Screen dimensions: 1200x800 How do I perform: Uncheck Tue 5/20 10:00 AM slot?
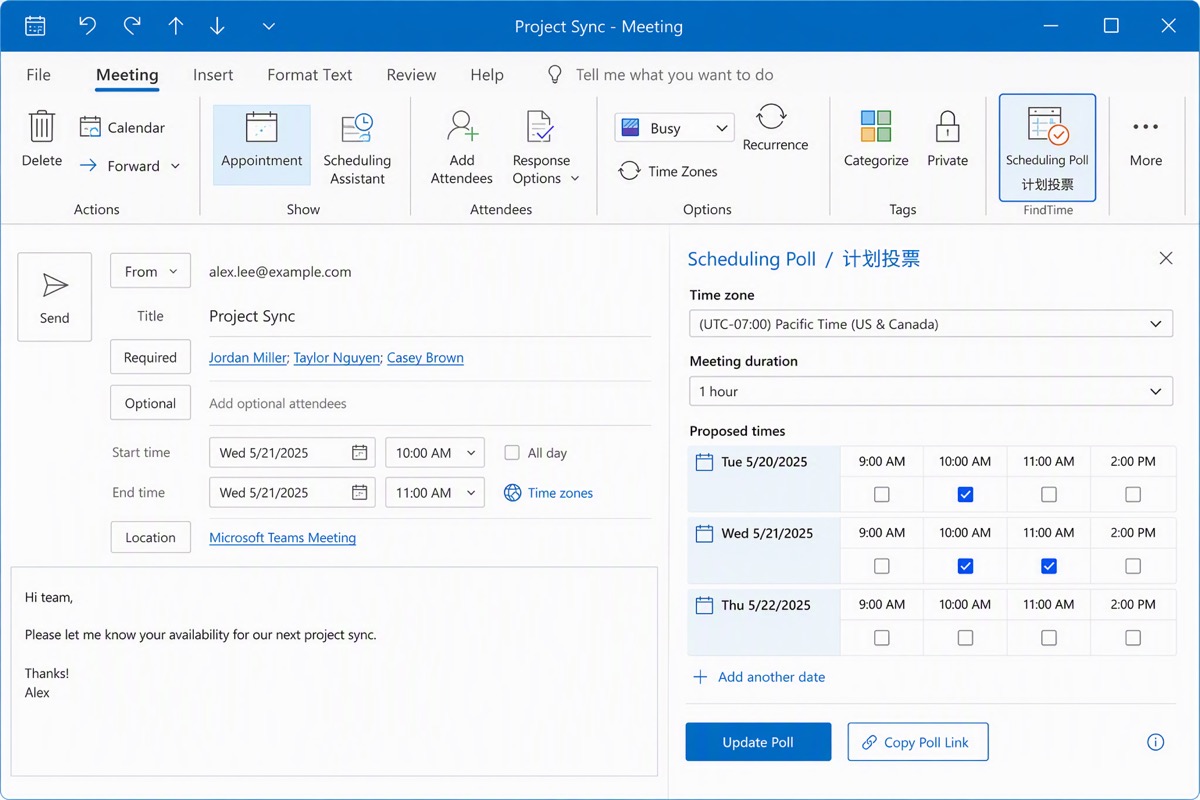[965, 494]
